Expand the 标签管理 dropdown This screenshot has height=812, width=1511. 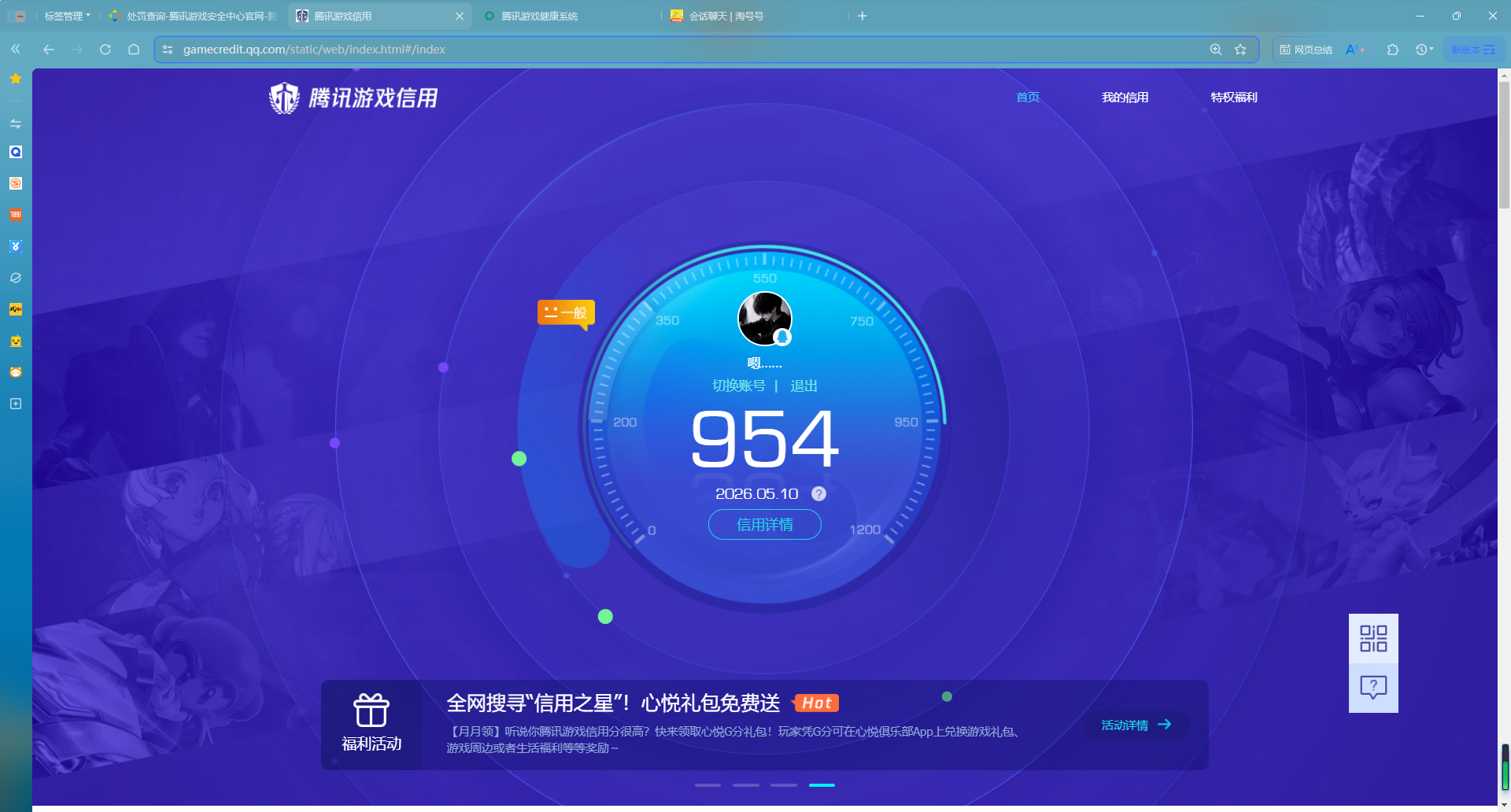[67, 16]
